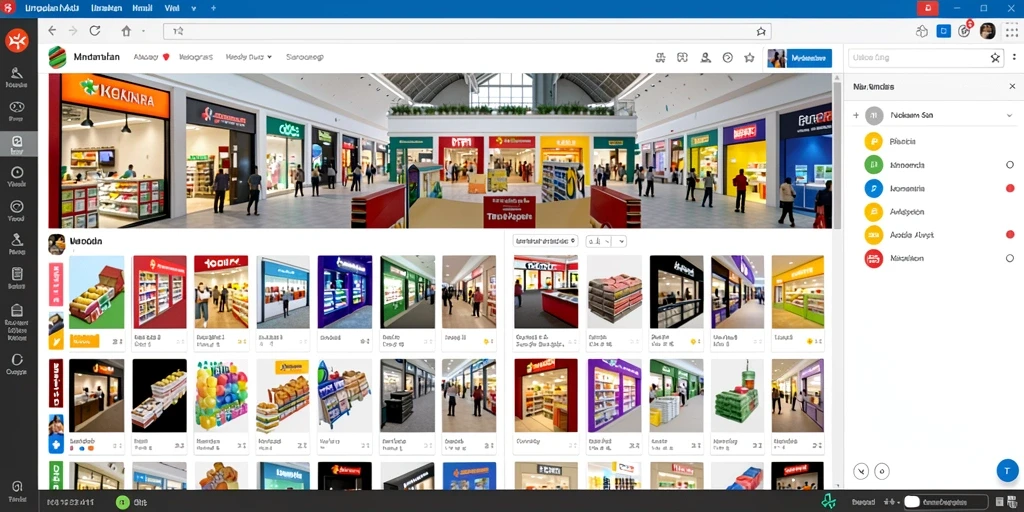Open the stacked pink bricks thumbnail

click(x=615, y=292)
